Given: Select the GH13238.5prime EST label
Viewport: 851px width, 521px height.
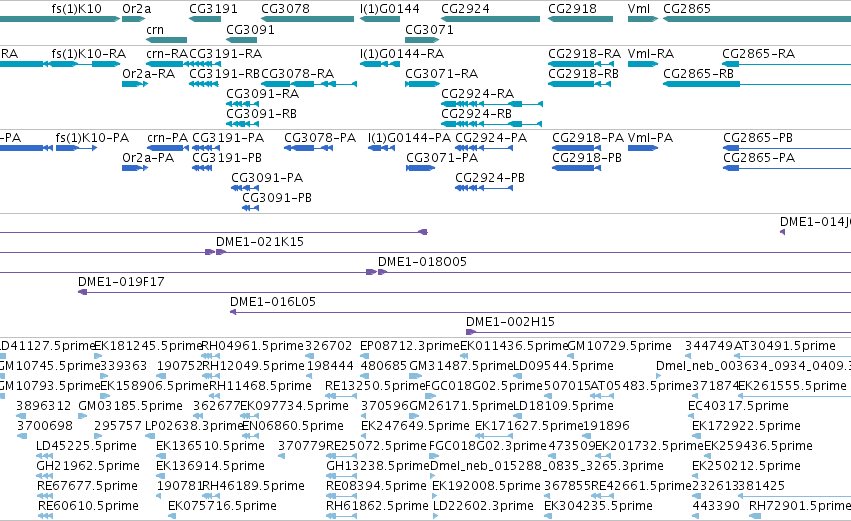Looking at the screenshot, I should click(378, 466).
